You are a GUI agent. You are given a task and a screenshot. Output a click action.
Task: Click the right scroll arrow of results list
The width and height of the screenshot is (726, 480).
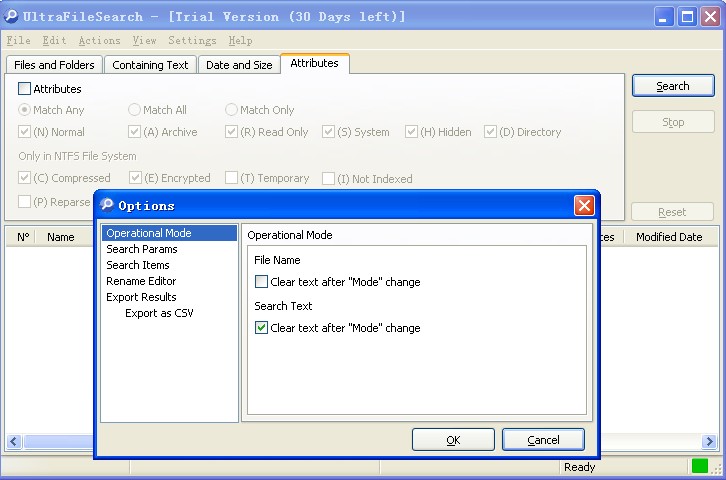pyautogui.click(x=709, y=441)
